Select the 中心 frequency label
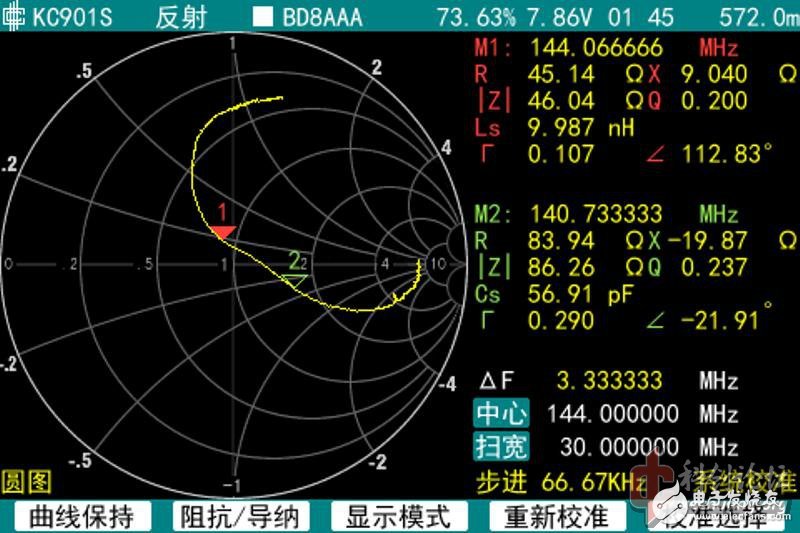Viewport: 800px width, 533px height. [x=500, y=414]
